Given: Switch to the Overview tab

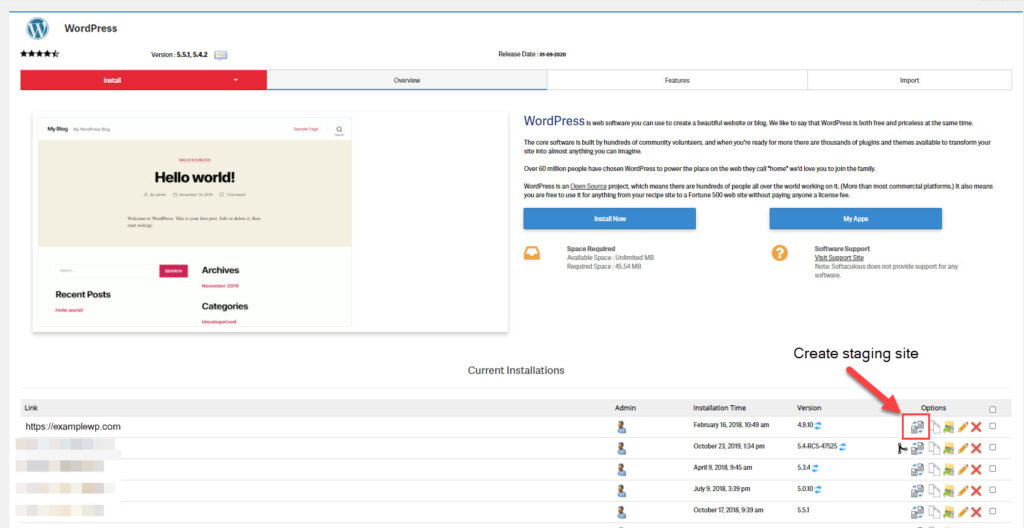Looking at the screenshot, I should coord(407,80).
